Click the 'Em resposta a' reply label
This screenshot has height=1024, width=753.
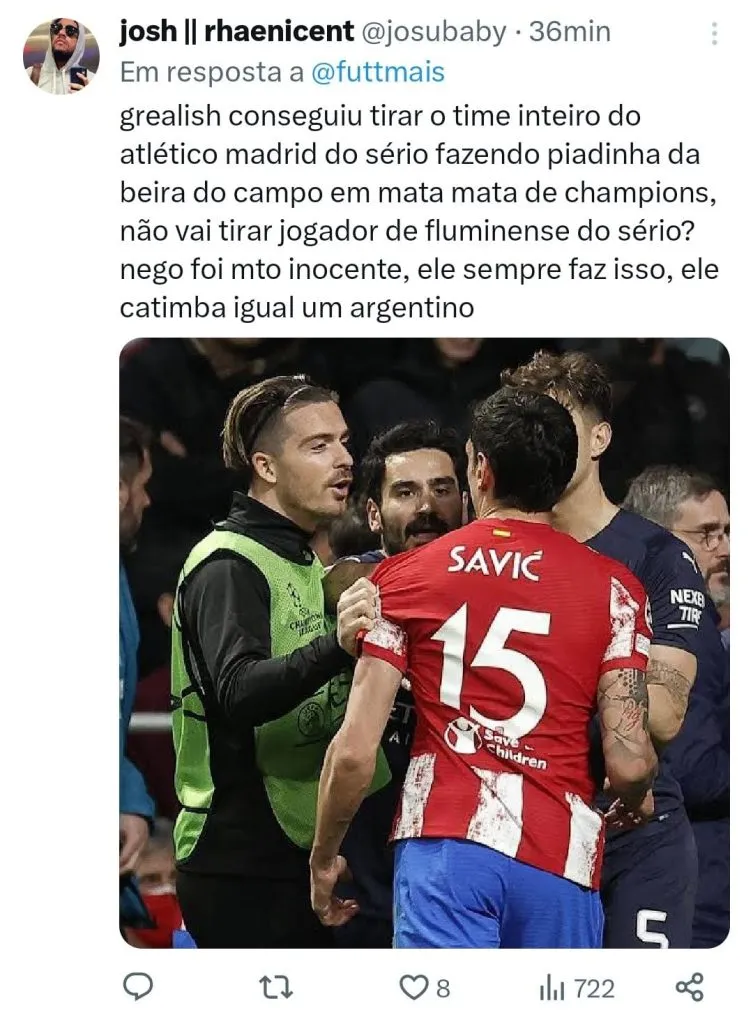click(212, 72)
